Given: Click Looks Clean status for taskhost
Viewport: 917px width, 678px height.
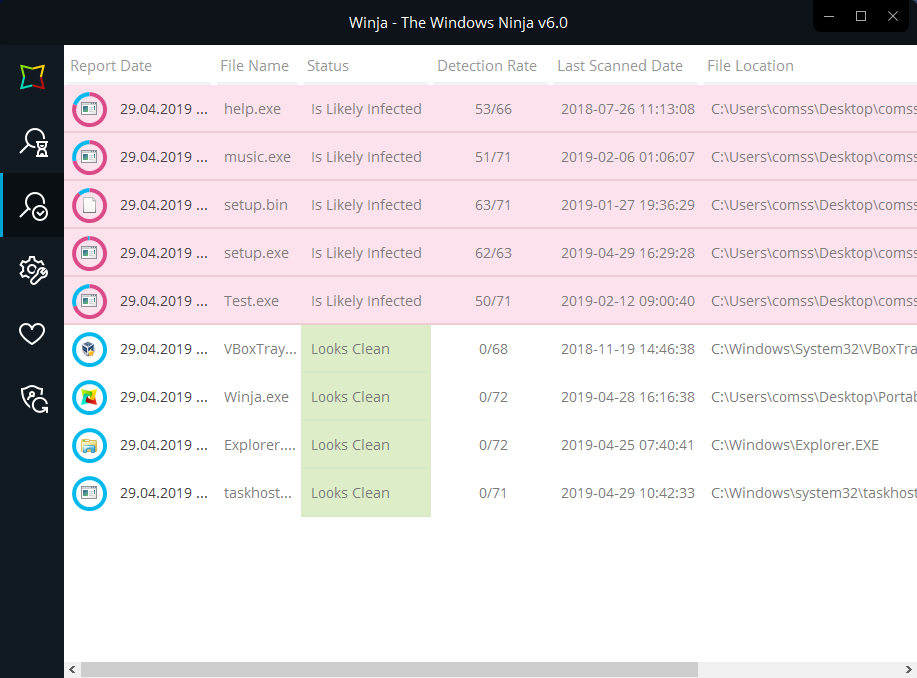Looking at the screenshot, I should pyautogui.click(x=350, y=493).
